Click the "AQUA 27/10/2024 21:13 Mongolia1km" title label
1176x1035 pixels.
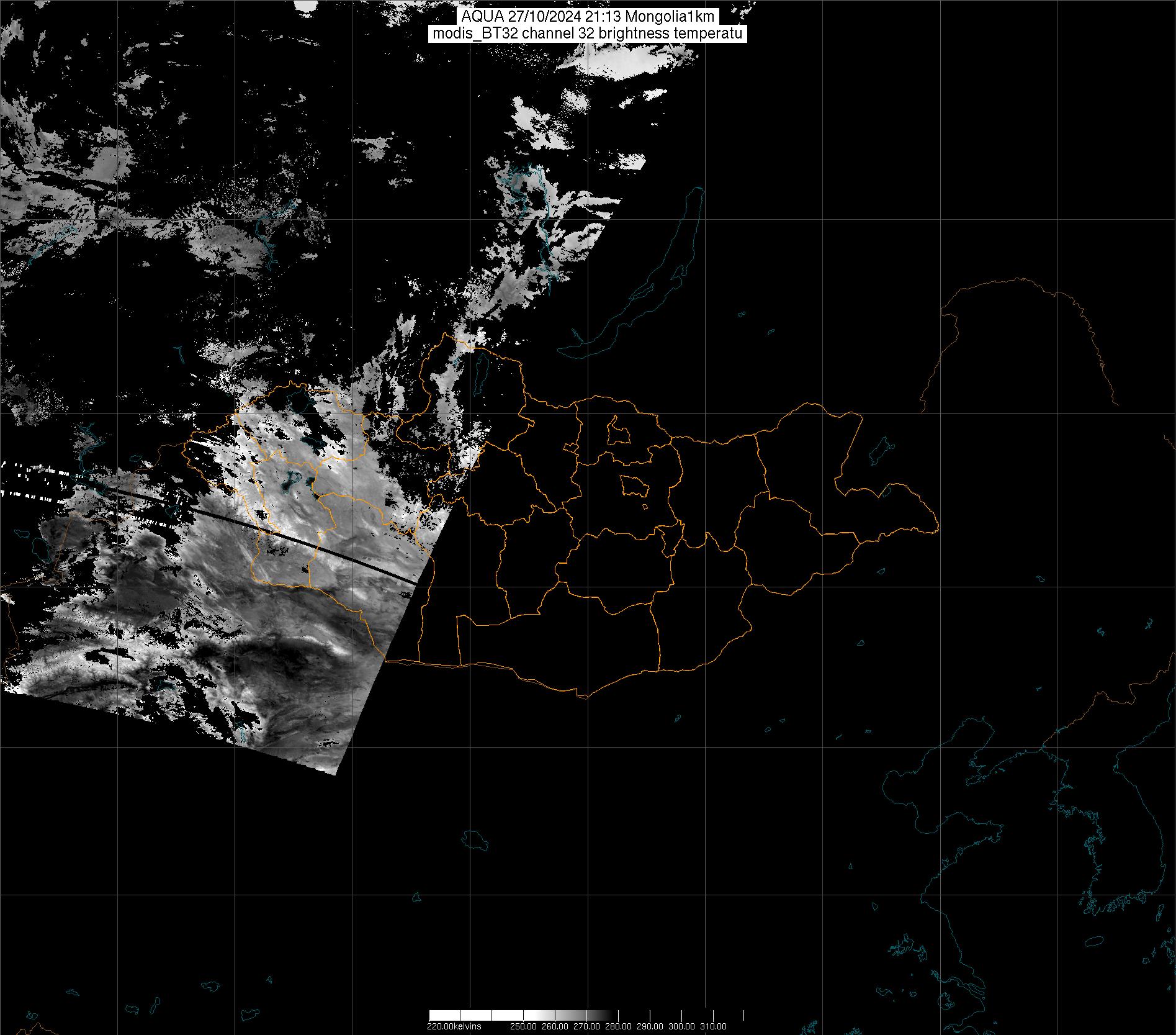click(x=587, y=17)
